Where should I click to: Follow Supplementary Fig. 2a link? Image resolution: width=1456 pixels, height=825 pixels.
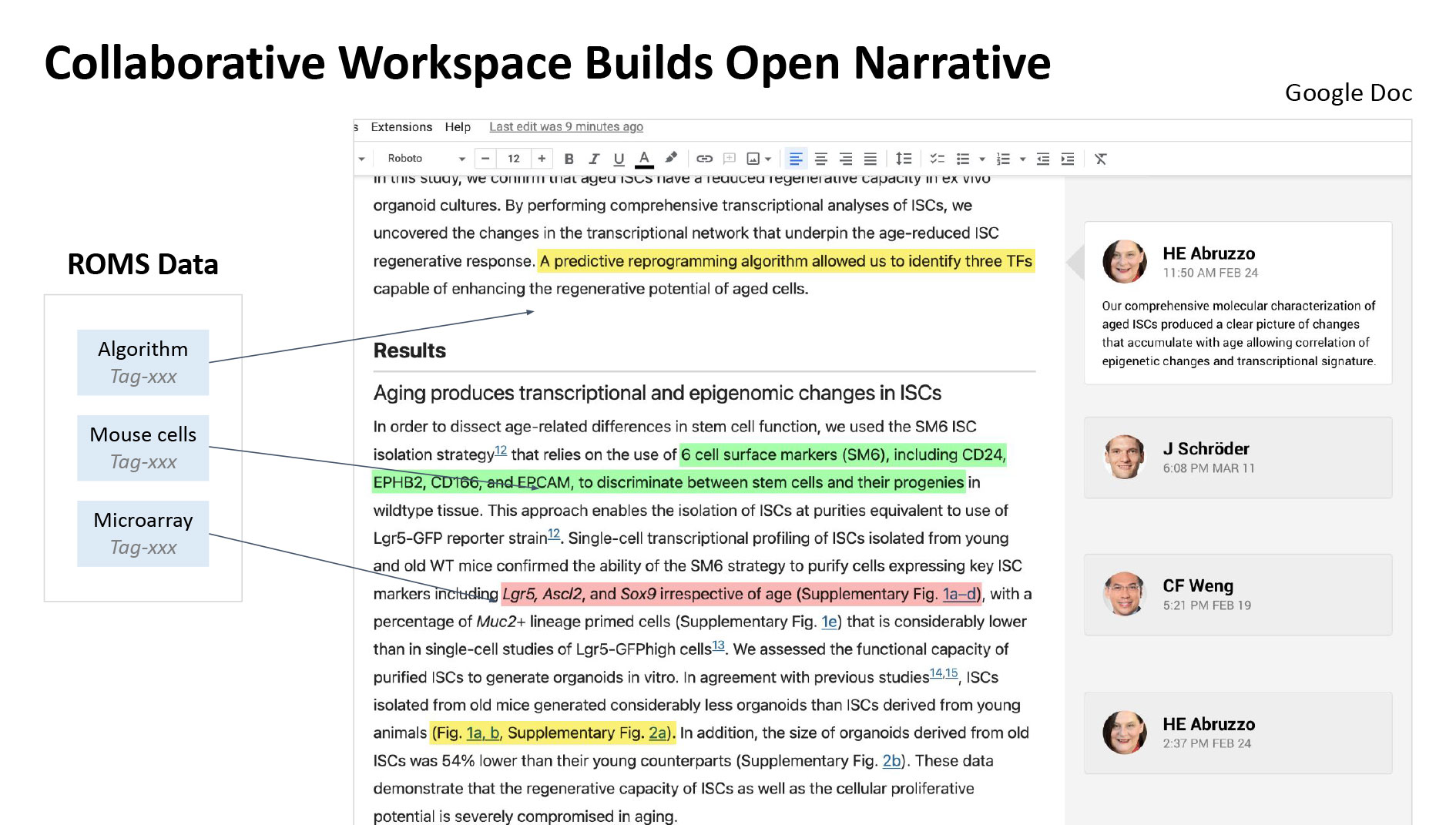[658, 733]
